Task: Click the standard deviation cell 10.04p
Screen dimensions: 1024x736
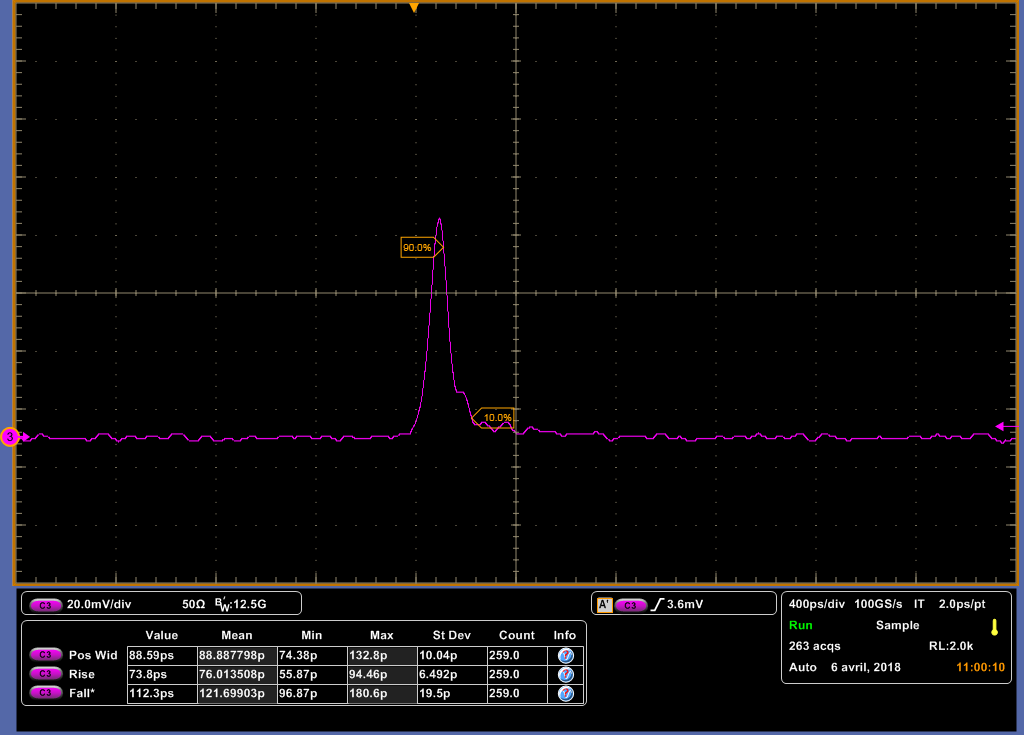Action: (x=452, y=655)
